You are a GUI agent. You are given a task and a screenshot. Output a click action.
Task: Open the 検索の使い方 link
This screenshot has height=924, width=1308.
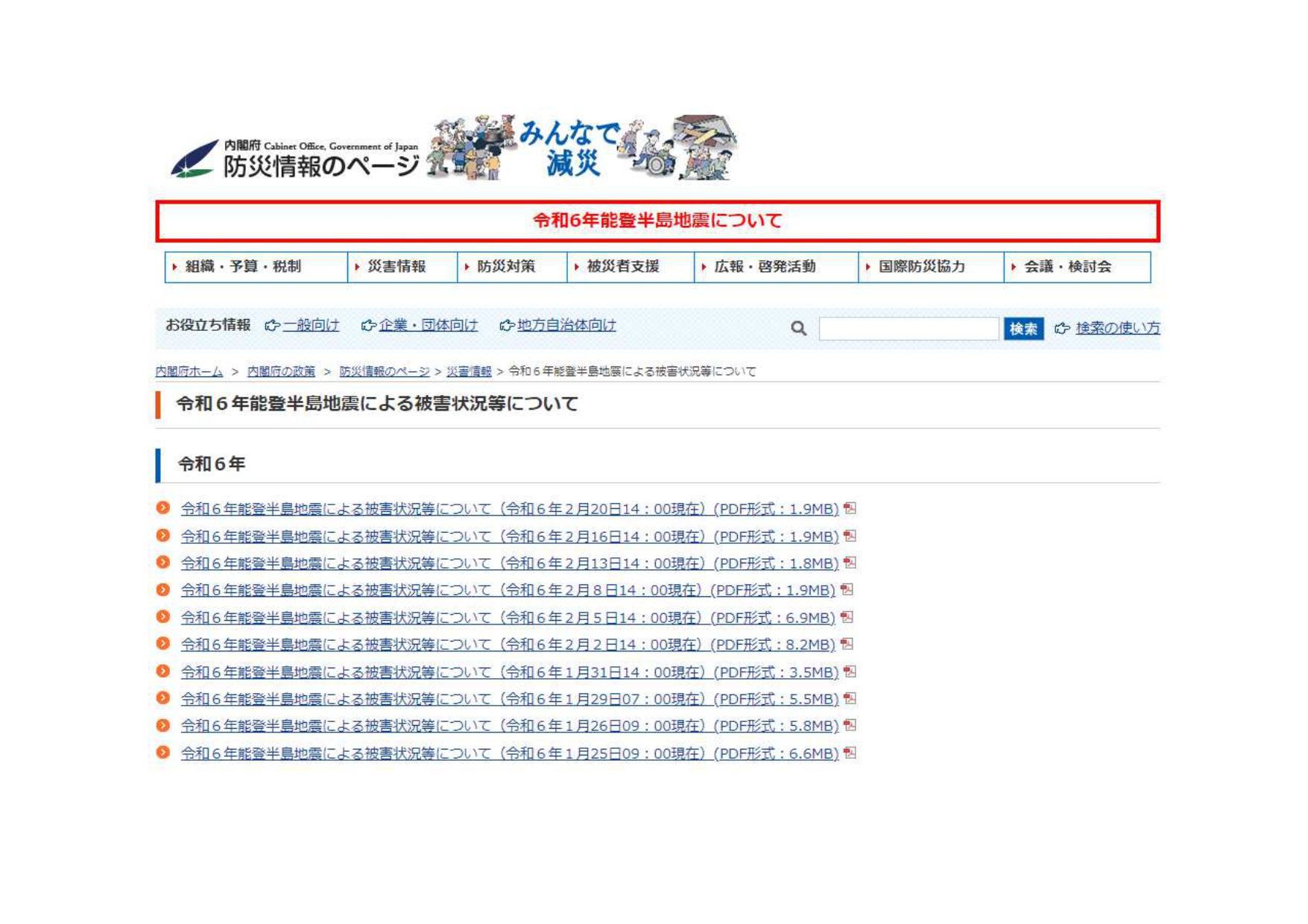pos(1118,328)
